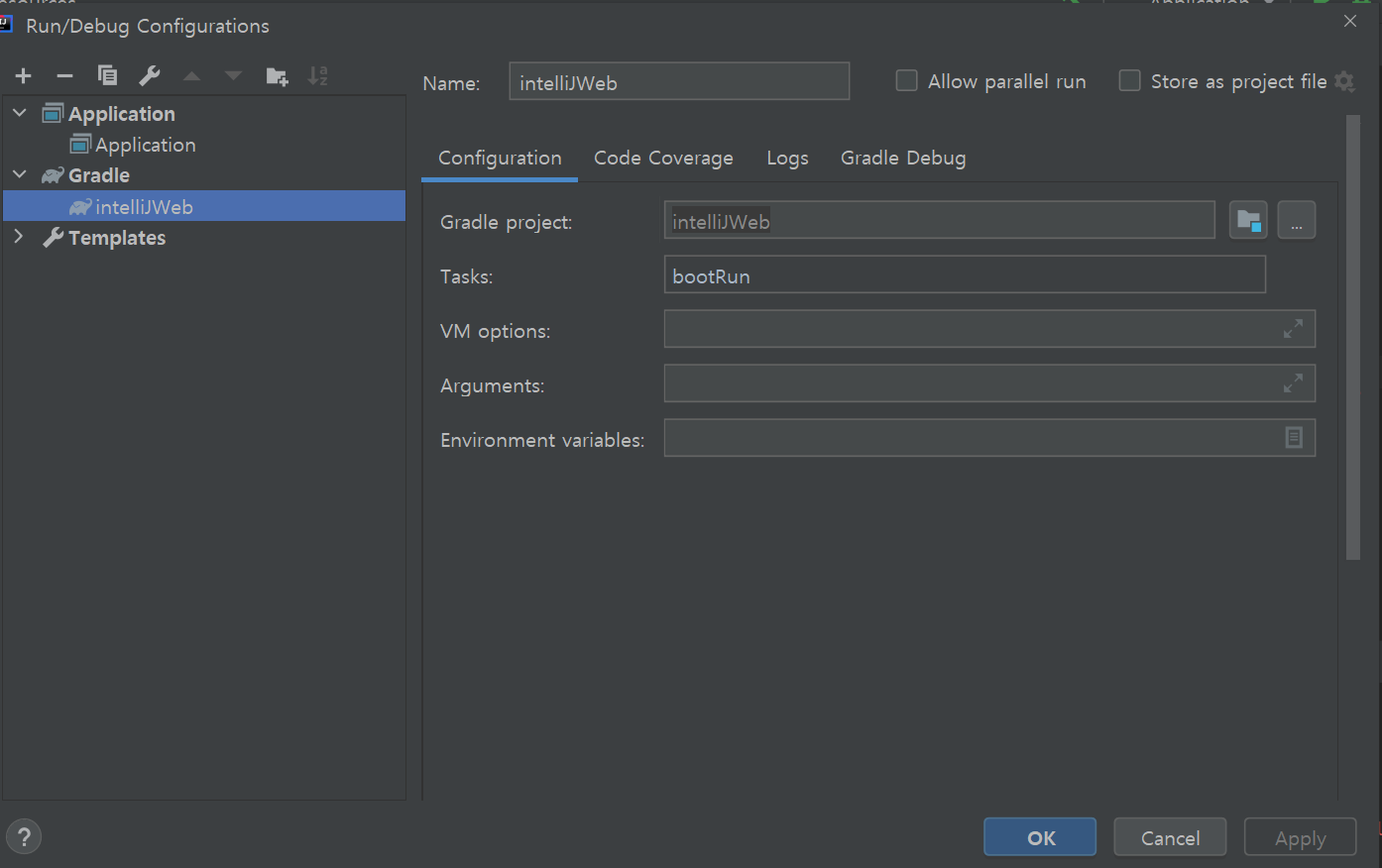Screen dimensions: 1382x868
Task: Edit environment variables list icon
Action: tap(1294, 437)
